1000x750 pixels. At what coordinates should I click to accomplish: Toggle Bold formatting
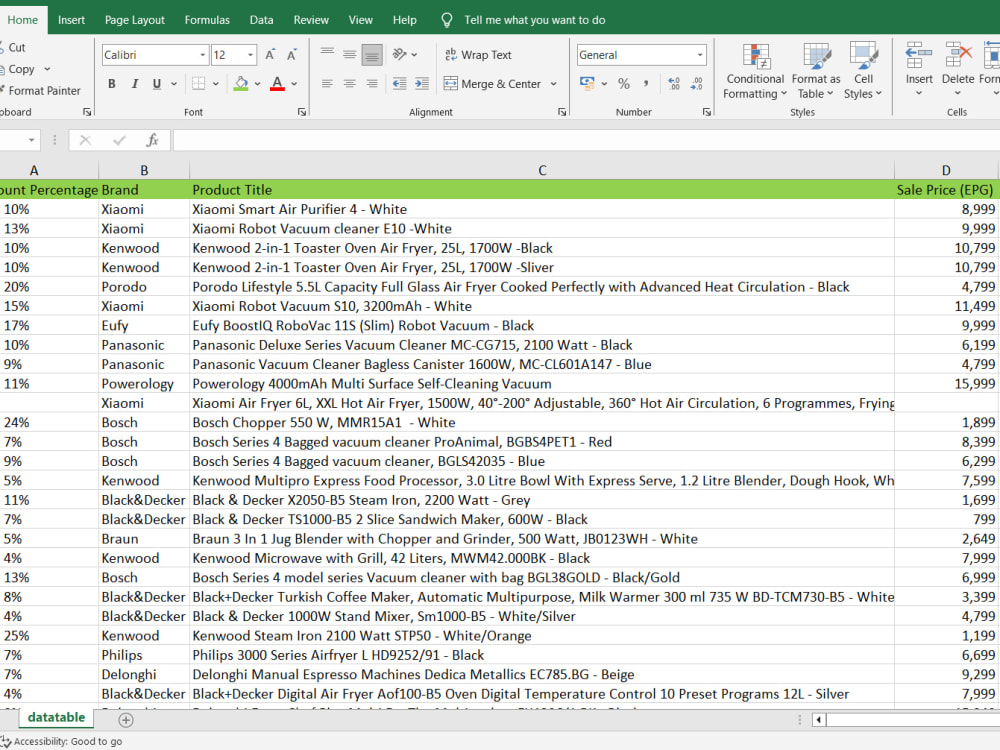[x=112, y=84]
